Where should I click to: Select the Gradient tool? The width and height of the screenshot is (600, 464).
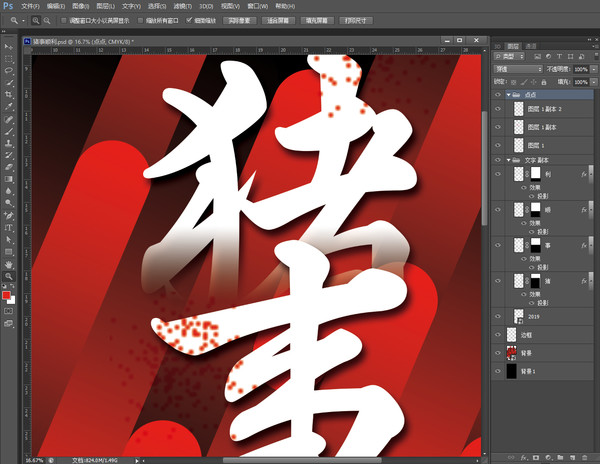[8, 179]
